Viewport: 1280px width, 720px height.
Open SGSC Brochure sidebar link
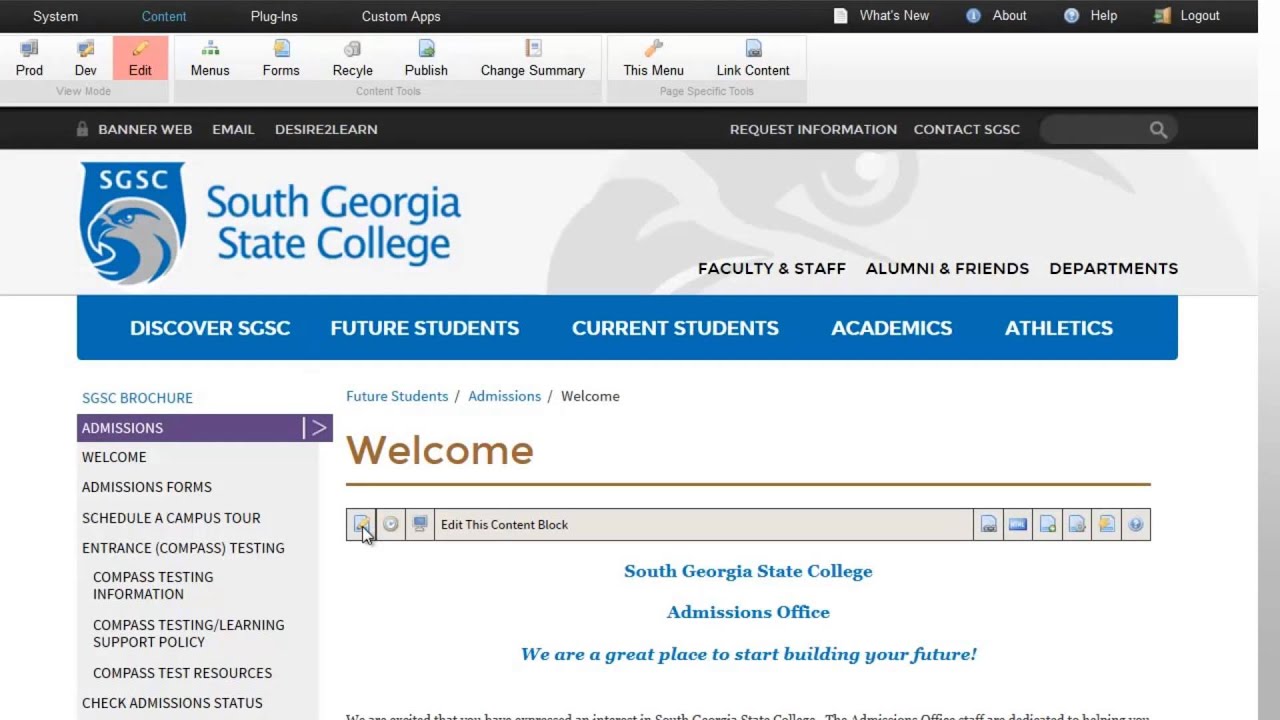pos(137,398)
